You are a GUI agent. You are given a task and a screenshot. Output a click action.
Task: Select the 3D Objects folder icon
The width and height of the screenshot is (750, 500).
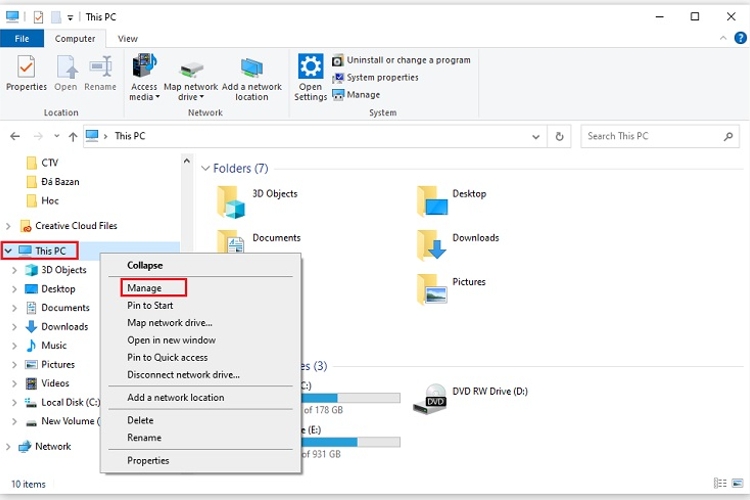231,202
